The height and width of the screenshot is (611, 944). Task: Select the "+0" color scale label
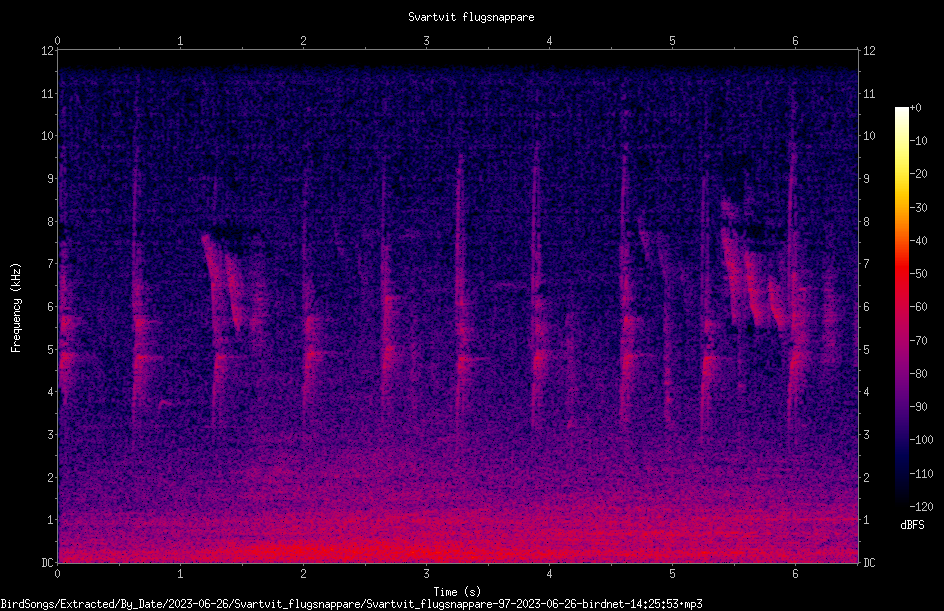click(x=915, y=108)
